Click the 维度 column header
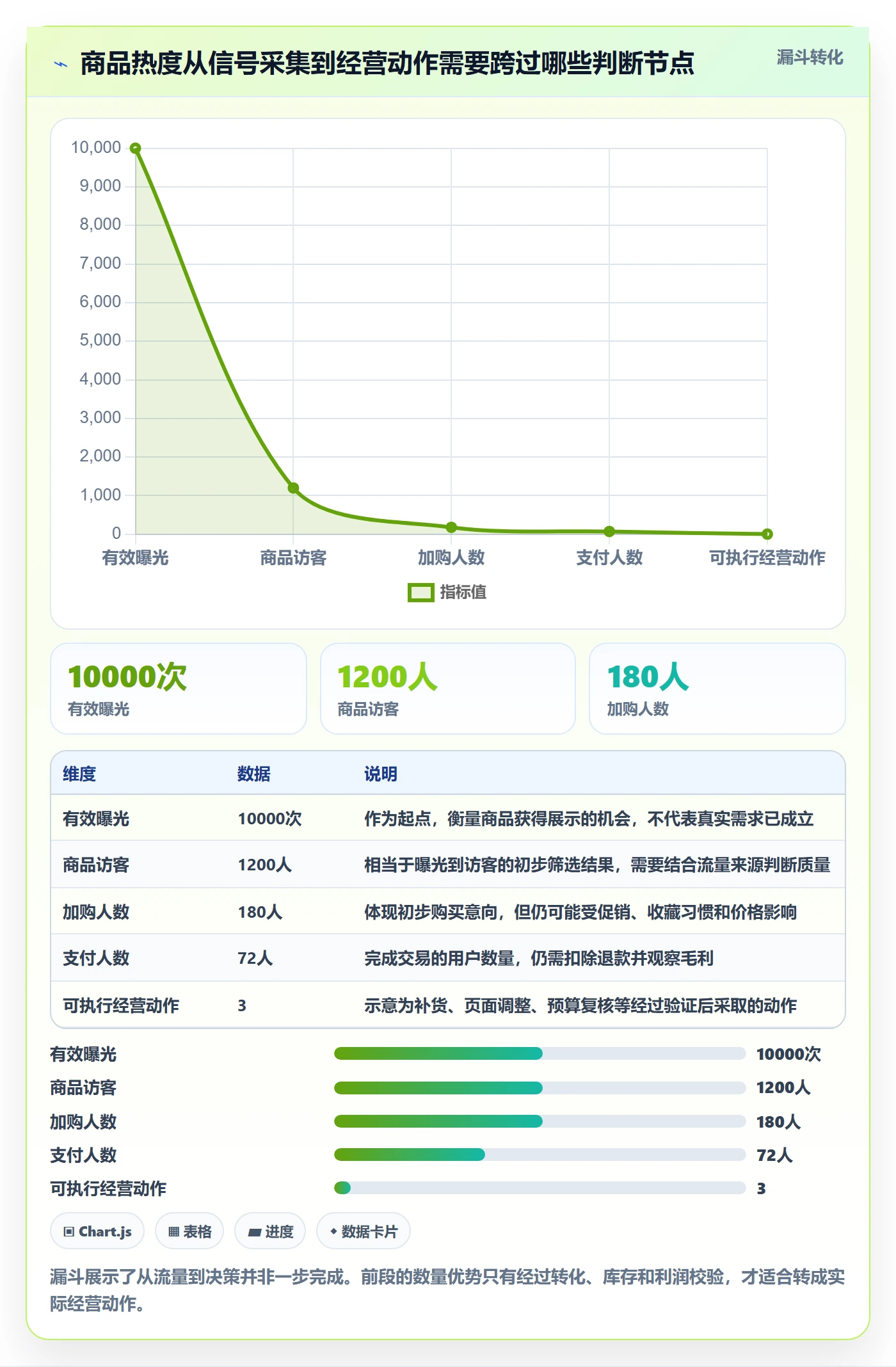The height and width of the screenshot is (1367, 896). click(79, 774)
